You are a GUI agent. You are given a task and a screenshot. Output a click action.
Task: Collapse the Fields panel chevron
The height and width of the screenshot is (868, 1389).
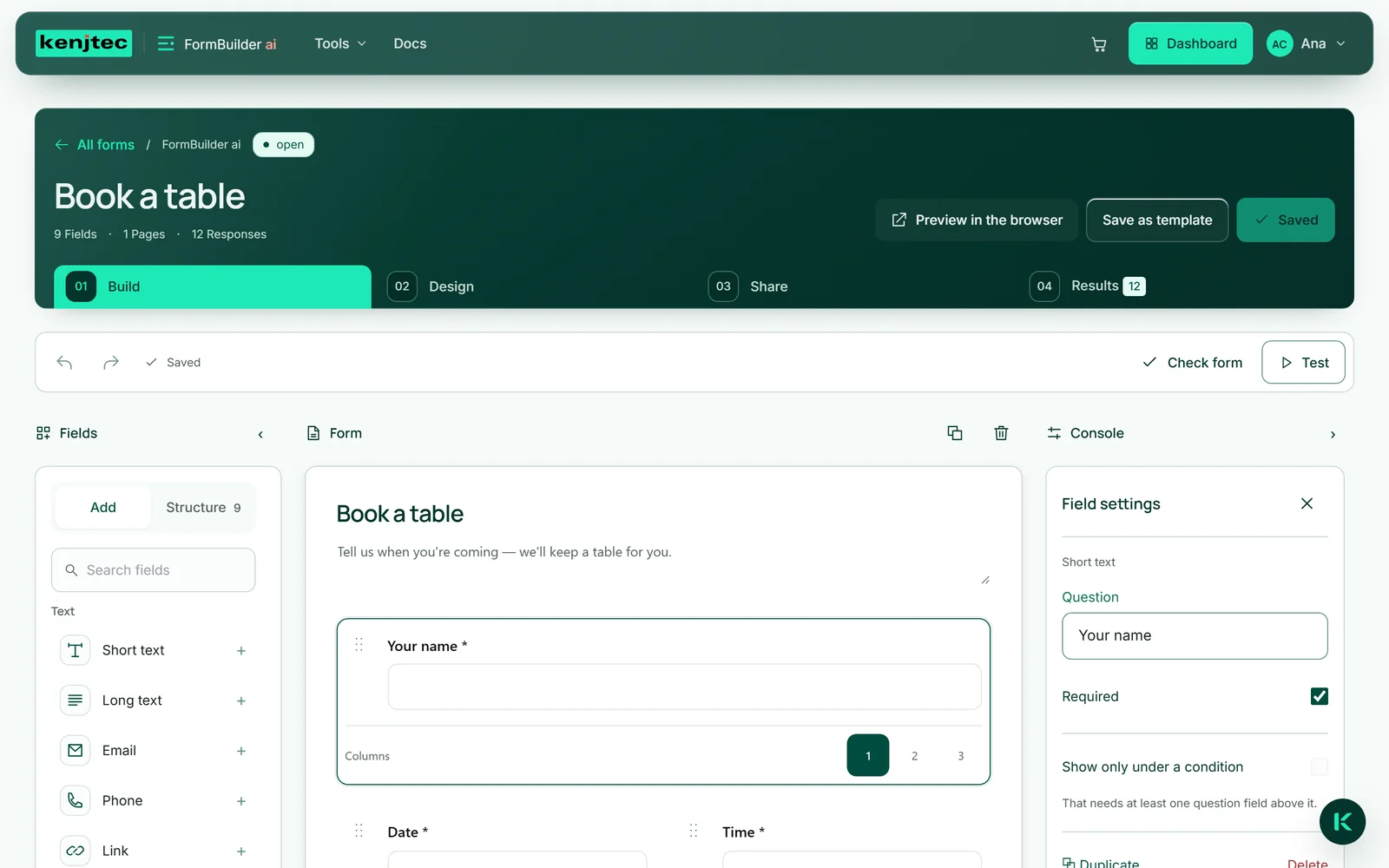pyautogui.click(x=260, y=434)
